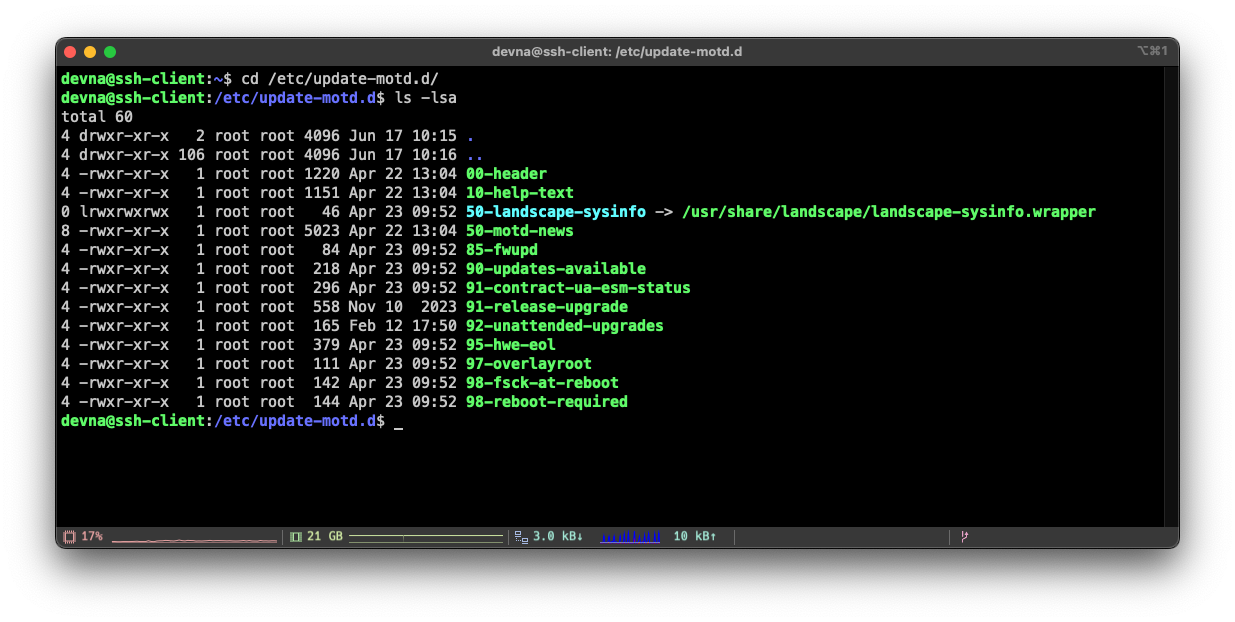Click the 10 kB upload rate

[695, 537]
